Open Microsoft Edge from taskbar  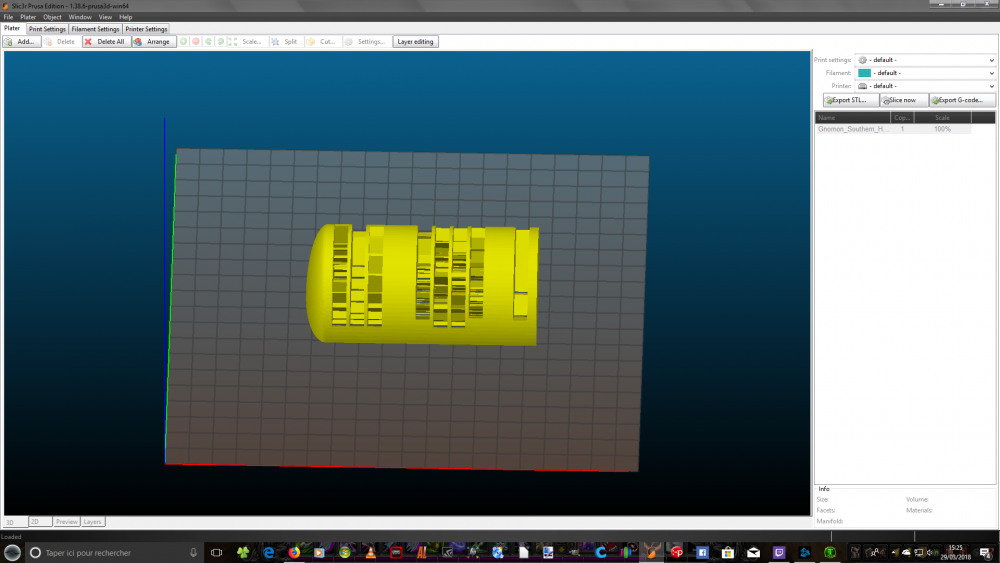(268, 552)
